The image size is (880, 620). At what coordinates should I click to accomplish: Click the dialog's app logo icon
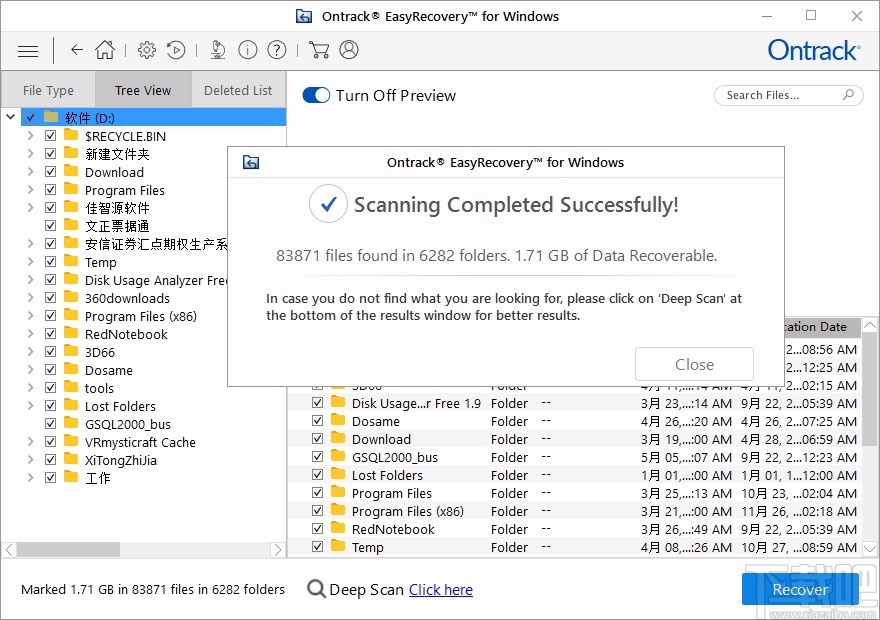251,163
